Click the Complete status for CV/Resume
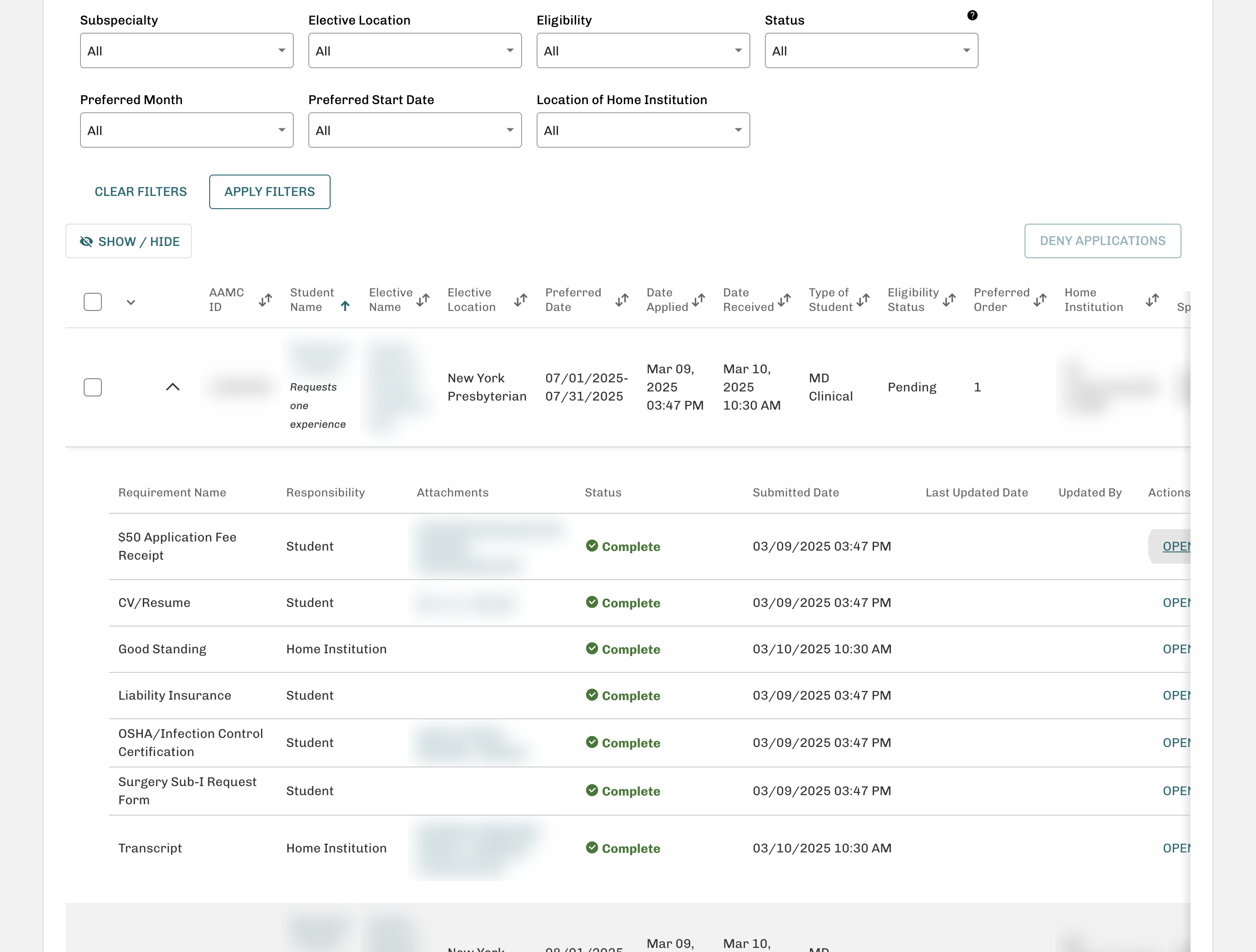 pyautogui.click(x=623, y=603)
